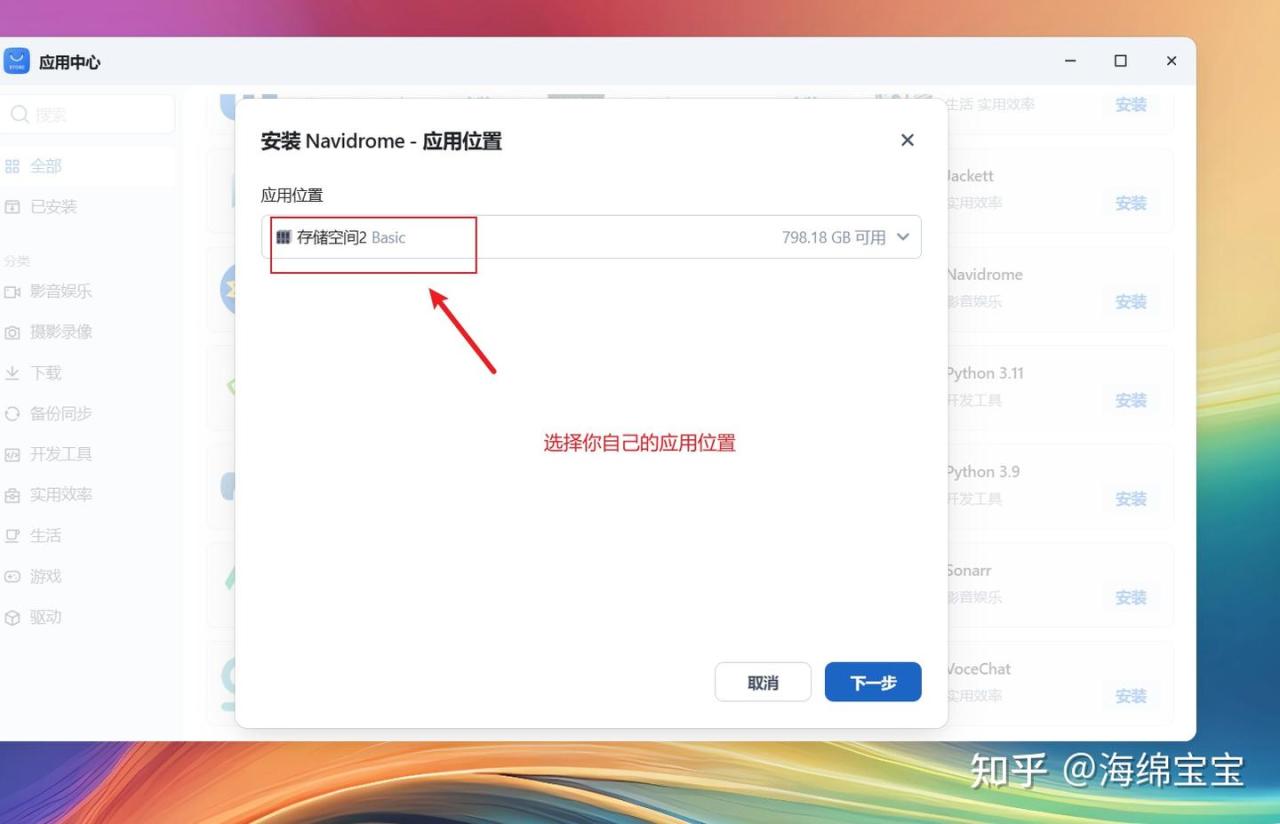1280x824 pixels.
Task: Click the 游戏 gamepad icon
Action: pos(12,577)
